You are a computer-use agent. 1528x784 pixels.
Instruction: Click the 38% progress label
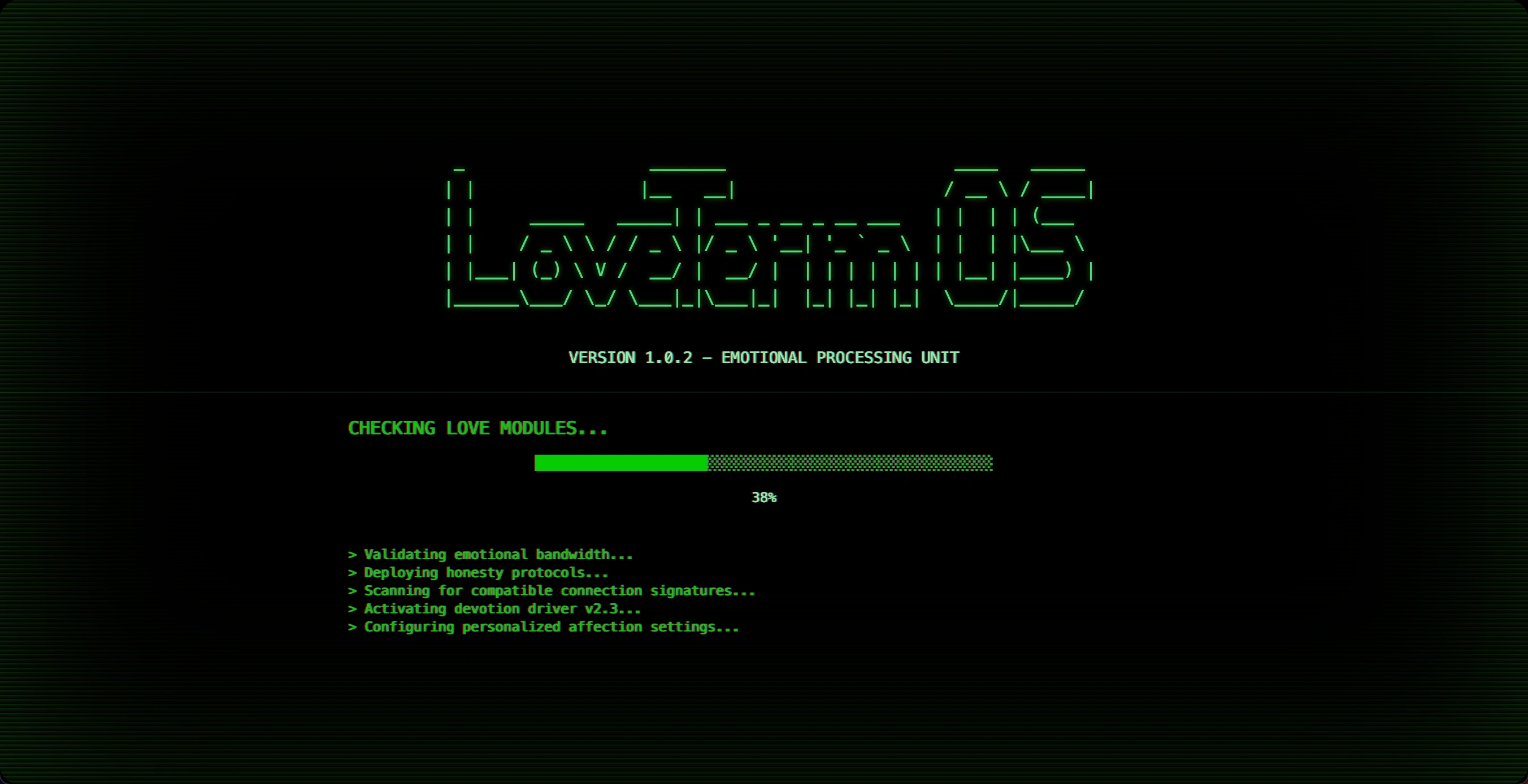click(763, 498)
